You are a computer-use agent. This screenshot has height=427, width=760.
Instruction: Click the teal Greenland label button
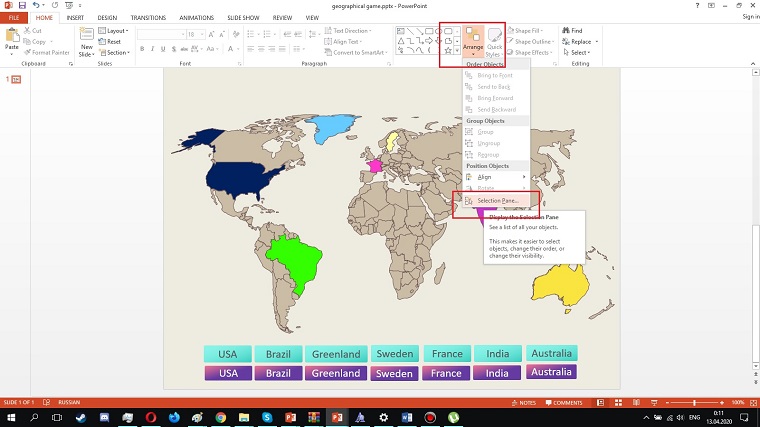tap(335, 354)
